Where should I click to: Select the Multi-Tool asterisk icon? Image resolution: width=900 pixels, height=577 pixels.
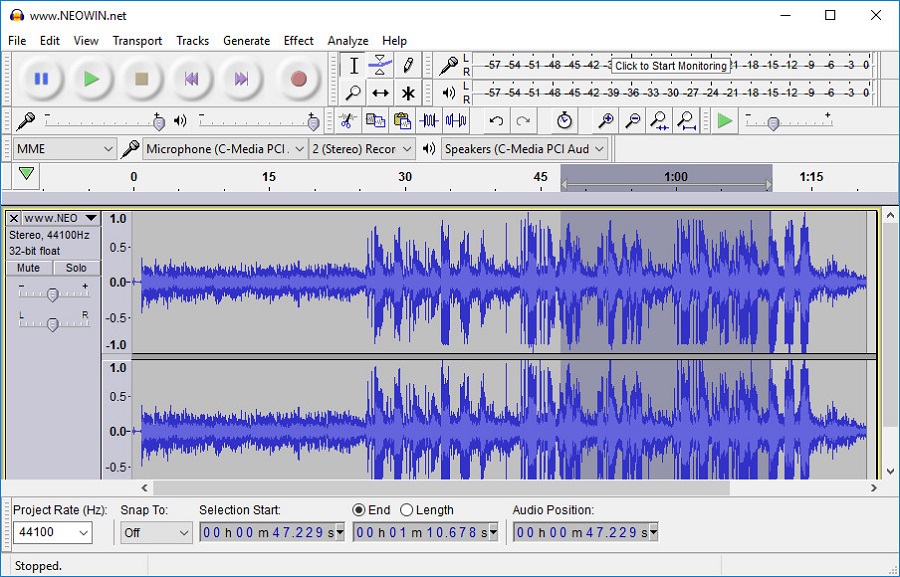[408, 93]
